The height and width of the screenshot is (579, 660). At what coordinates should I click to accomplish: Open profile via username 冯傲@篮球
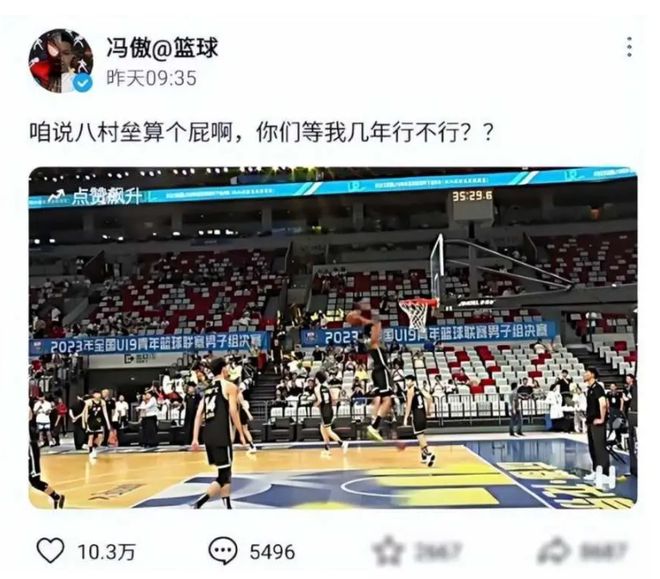(x=162, y=46)
